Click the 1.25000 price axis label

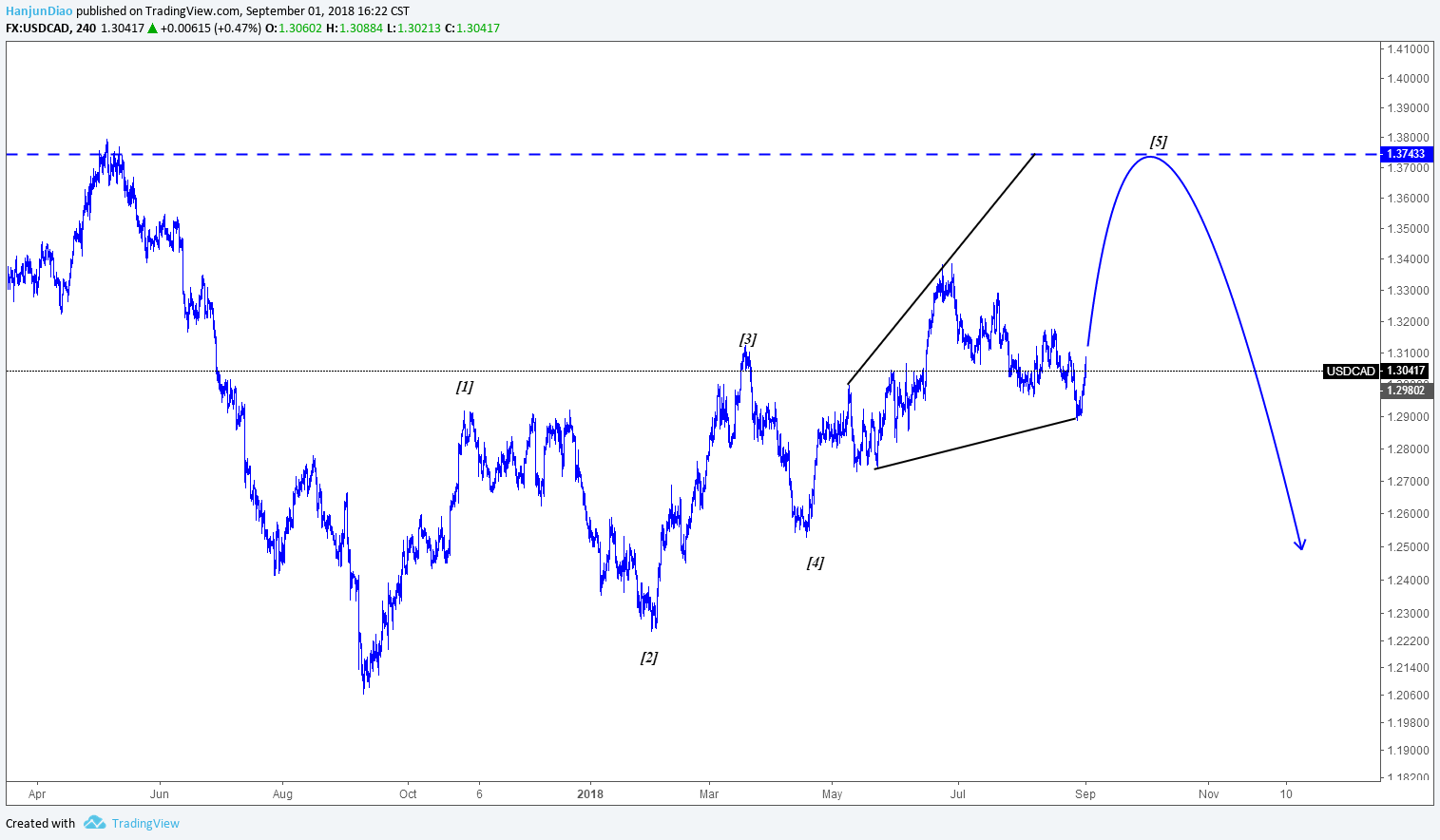click(x=1408, y=547)
